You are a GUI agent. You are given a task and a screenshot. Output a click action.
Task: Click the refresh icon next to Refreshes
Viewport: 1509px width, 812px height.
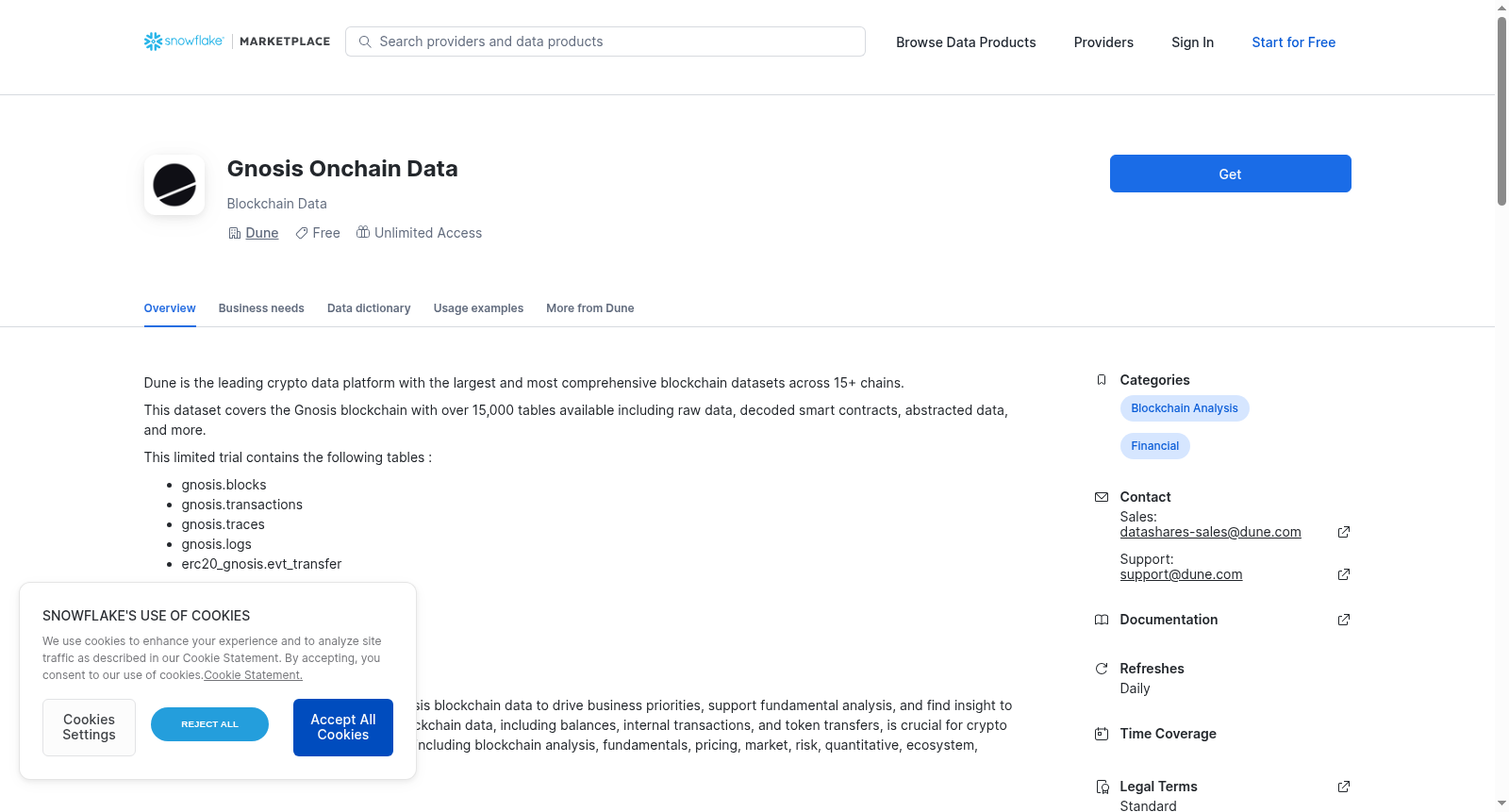click(x=1102, y=669)
